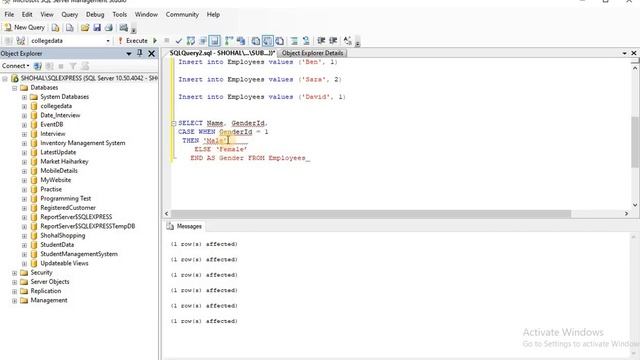Open the Database Engine Query icon
Viewport: 640px width, 360px height.
pos(56,28)
